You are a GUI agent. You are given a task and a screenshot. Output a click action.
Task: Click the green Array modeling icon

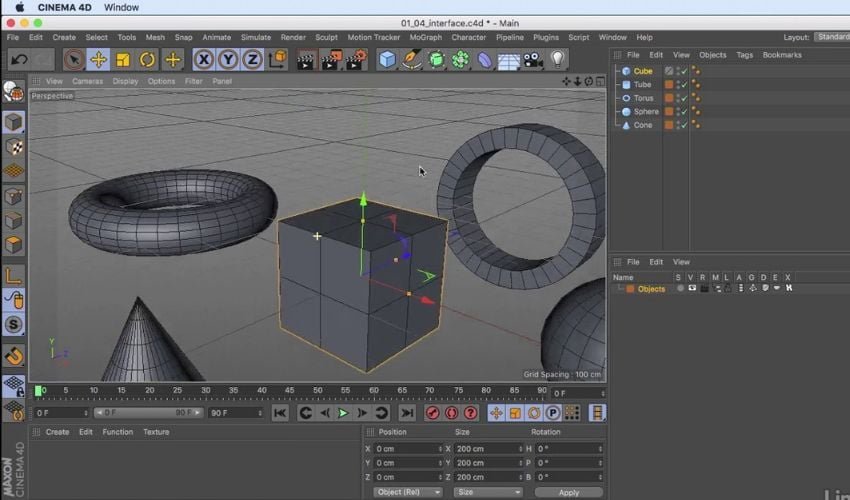pyautogui.click(x=460, y=59)
